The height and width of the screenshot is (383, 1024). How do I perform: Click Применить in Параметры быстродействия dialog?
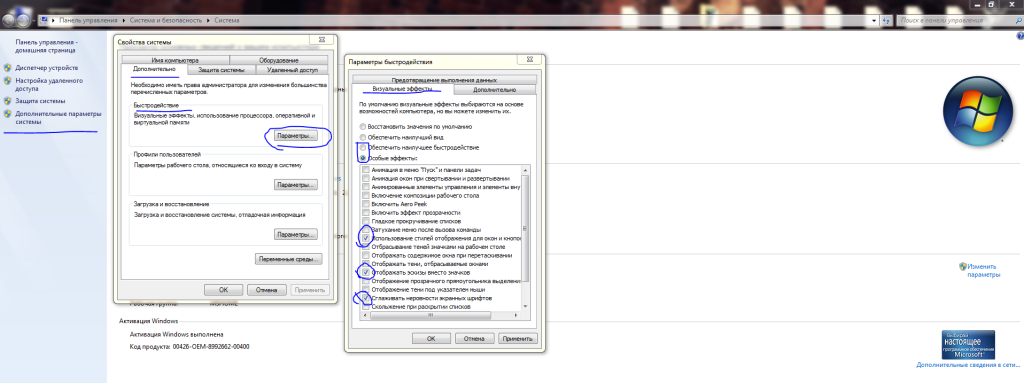(x=517, y=339)
